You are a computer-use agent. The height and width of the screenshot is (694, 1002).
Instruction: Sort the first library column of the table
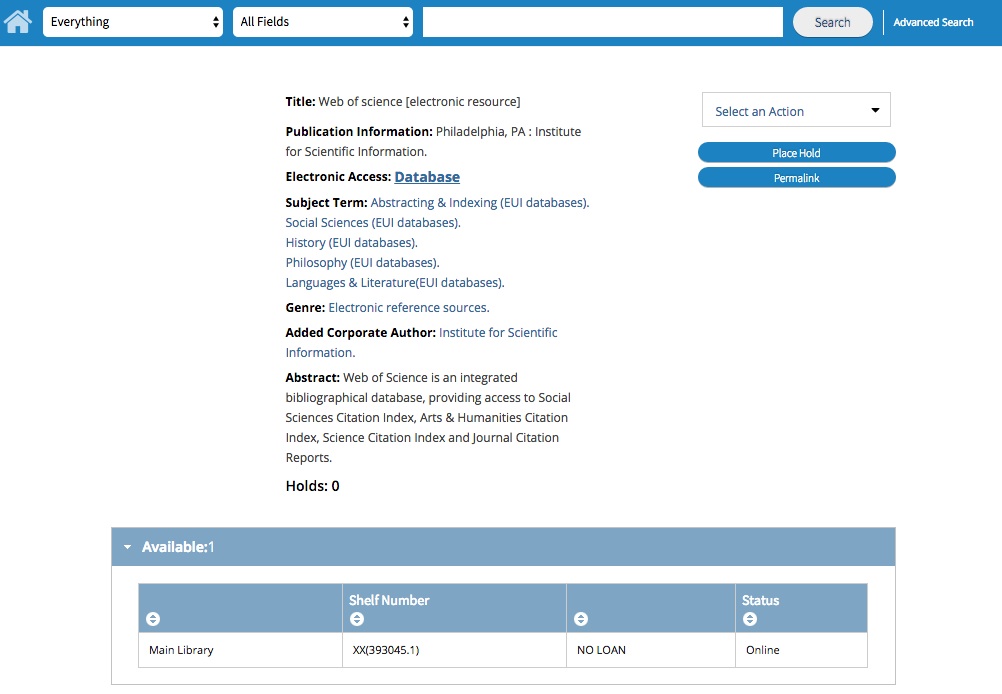152,619
